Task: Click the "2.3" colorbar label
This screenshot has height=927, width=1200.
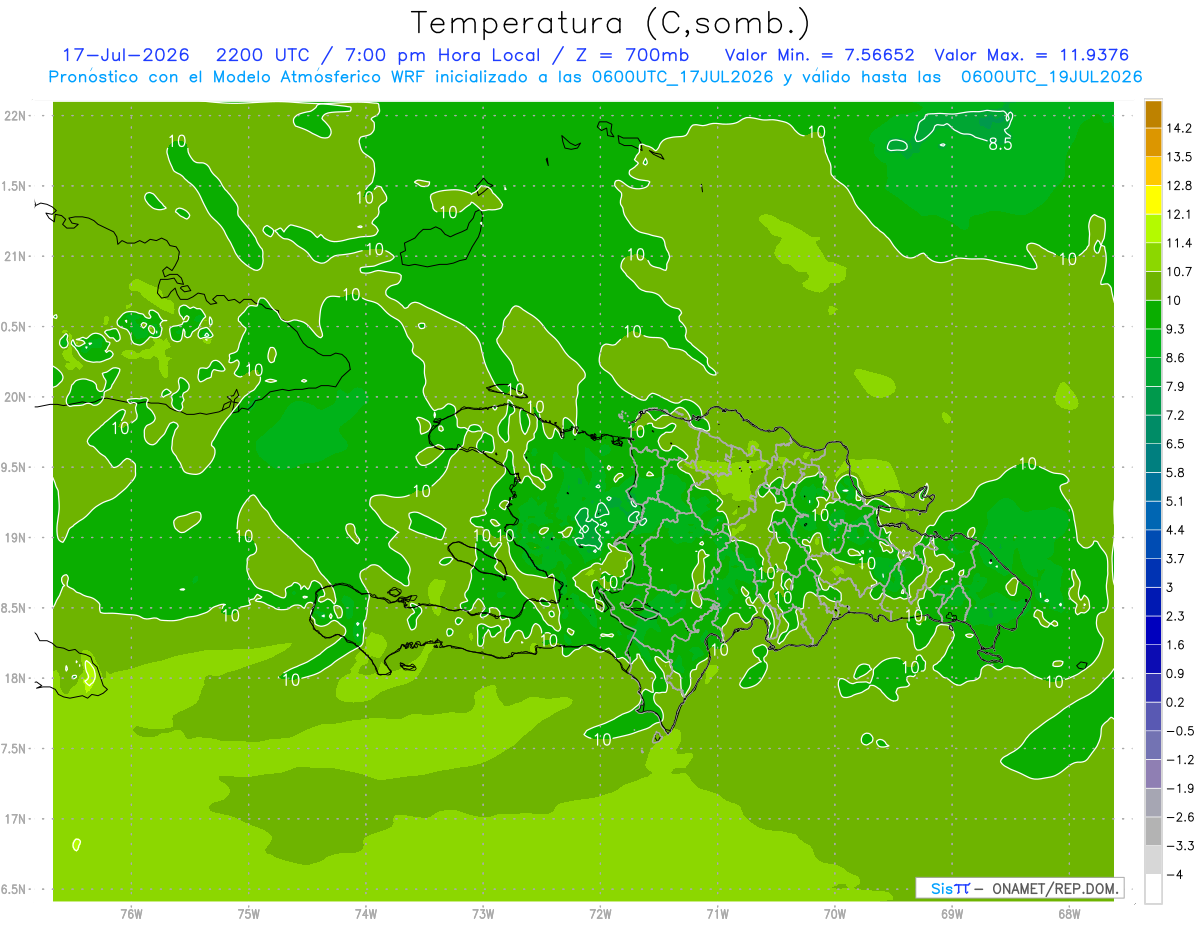Action: point(1176,616)
